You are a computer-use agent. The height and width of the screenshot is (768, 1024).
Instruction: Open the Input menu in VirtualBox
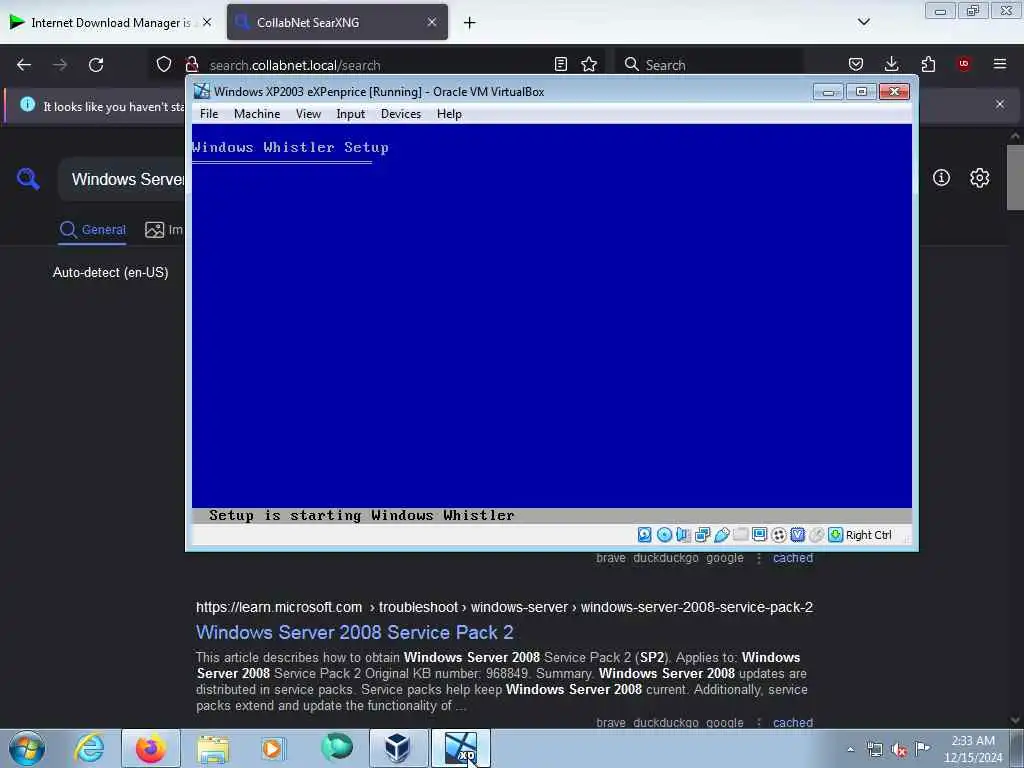(x=351, y=114)
